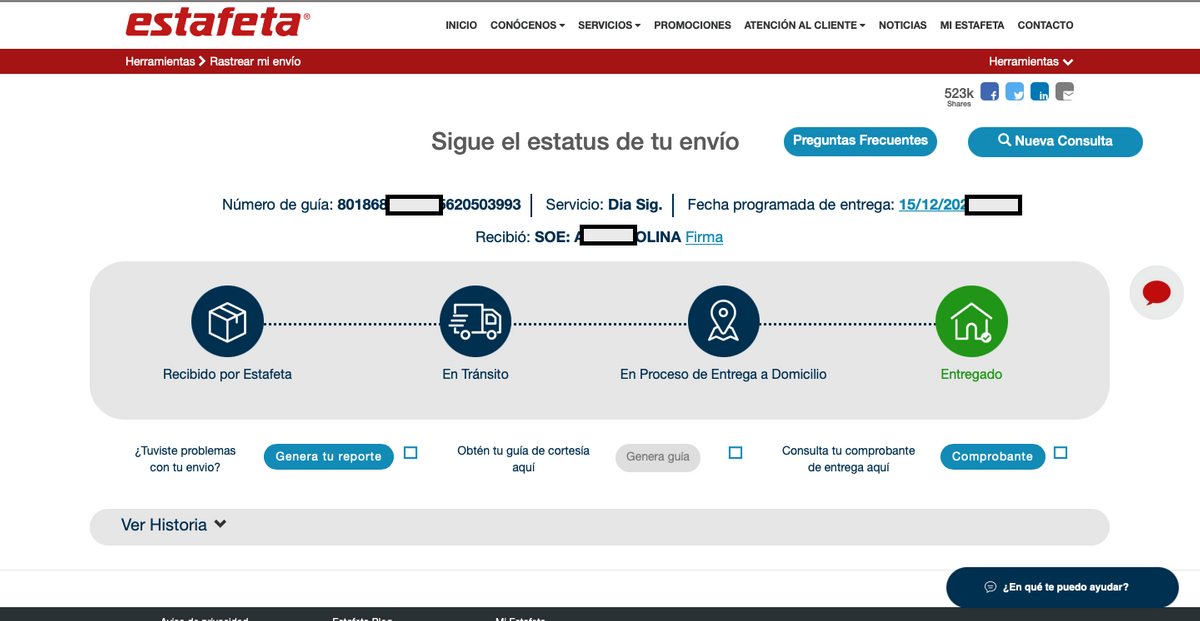Click the Recibido por Estafeta box icon
Viewport: 1200px width, 621px height.
pyautogui.click(x=227, y=322)
